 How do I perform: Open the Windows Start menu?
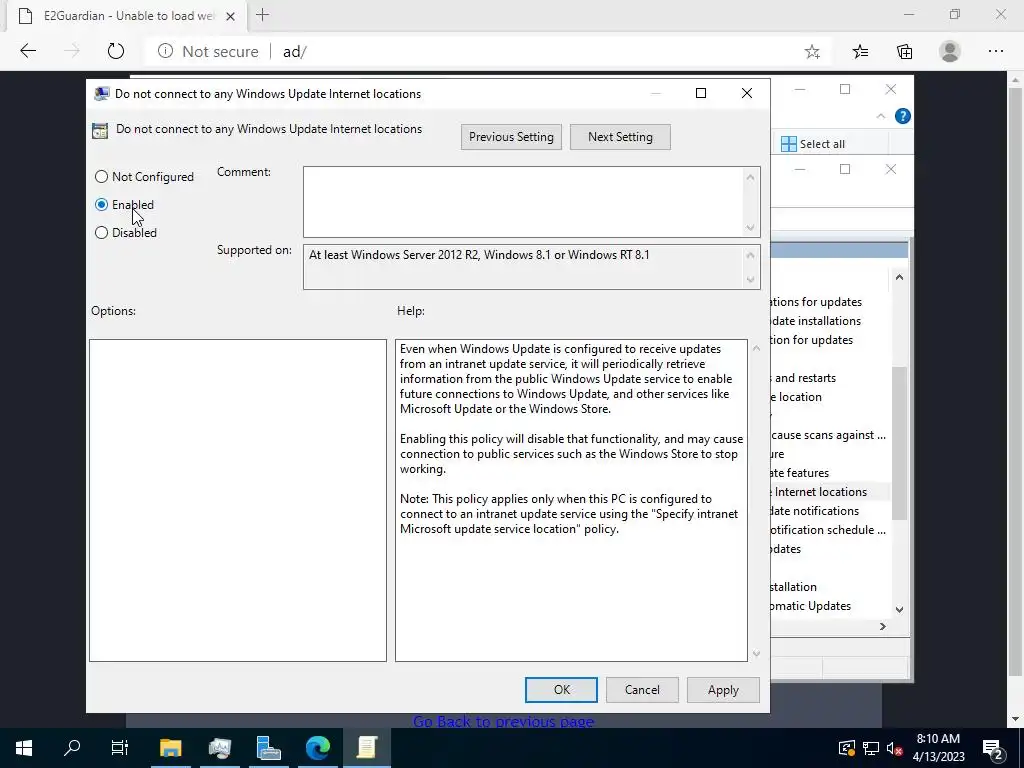coord(24,748)
